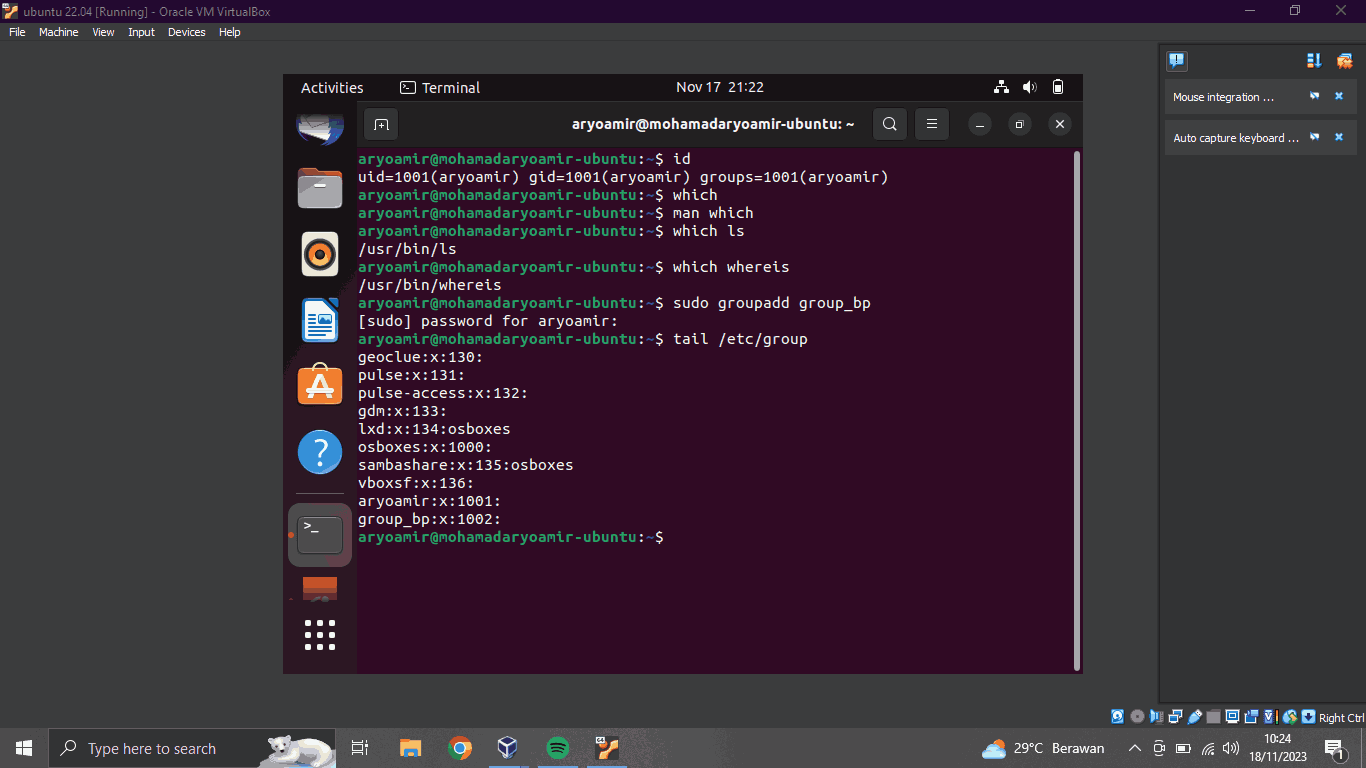Click the wired network icon in Ubuntu top bar
1366x768 pixels.
(1001, 87)
